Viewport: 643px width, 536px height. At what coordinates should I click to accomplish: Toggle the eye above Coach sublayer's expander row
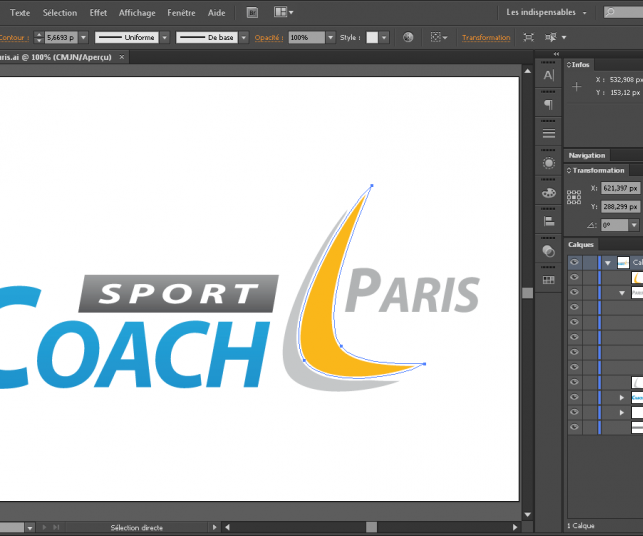pyautogui.click(x=575, y=382)
